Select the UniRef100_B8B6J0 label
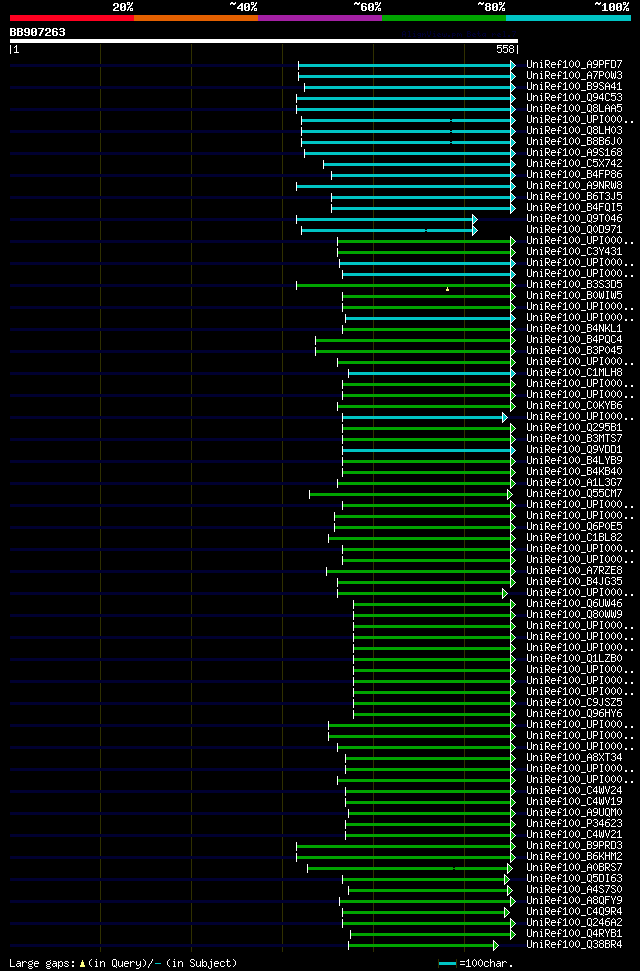The height and width of the screenshot is (971, 640). [x=574, y=142]
